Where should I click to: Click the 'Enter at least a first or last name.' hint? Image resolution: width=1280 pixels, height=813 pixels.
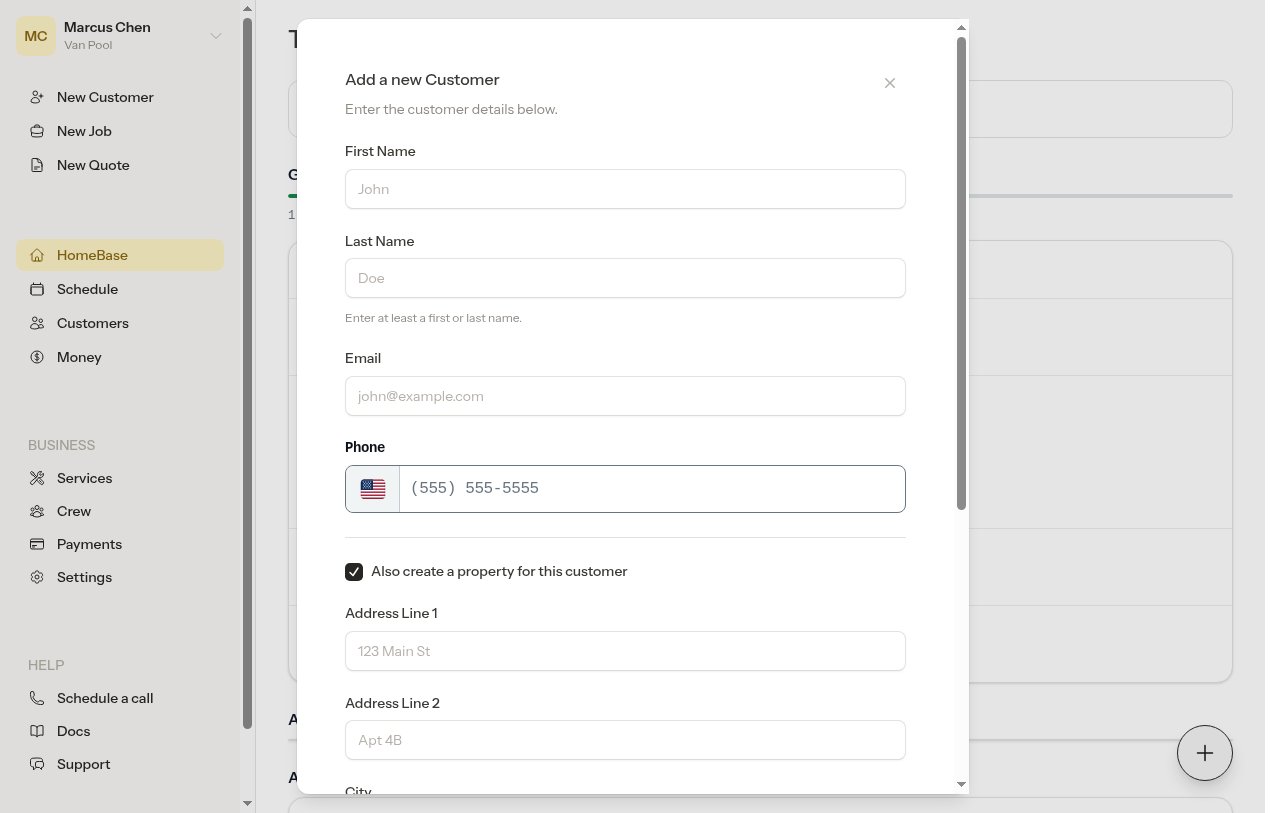pos(433,318)
